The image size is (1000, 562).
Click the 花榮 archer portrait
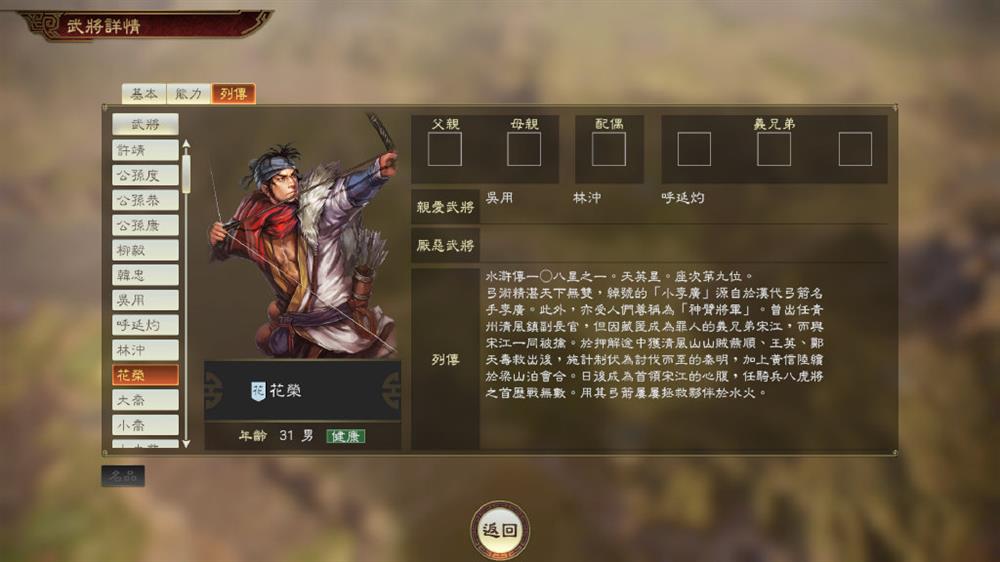(x=303, y=236)
